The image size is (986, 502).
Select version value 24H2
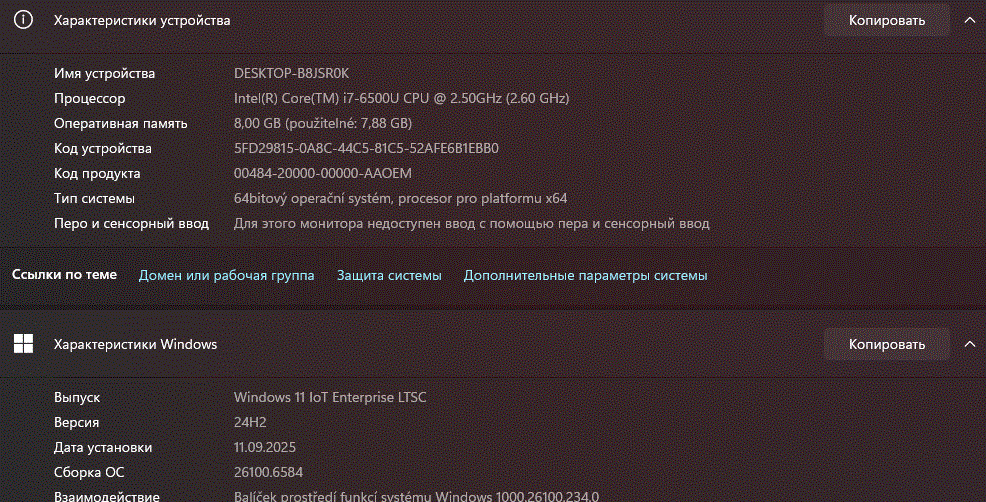pos(250,422)
